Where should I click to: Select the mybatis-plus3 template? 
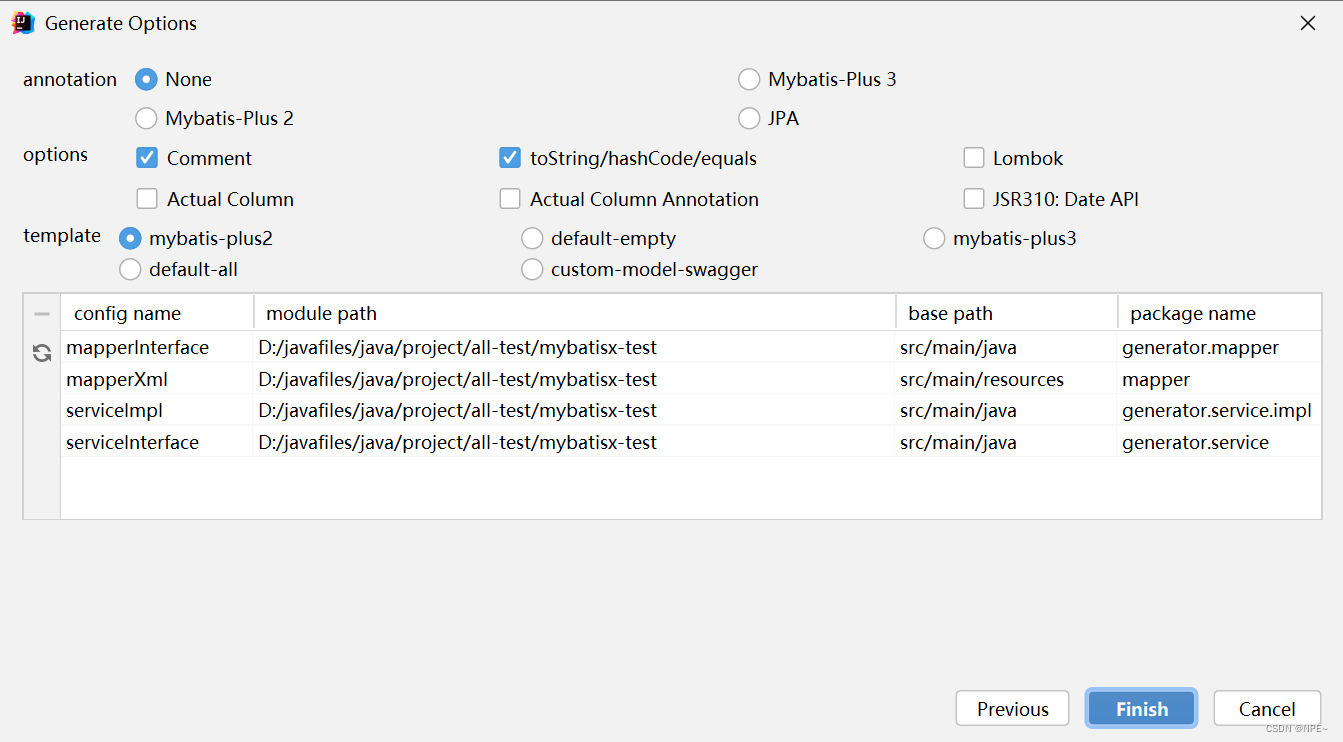pos(934,238)
